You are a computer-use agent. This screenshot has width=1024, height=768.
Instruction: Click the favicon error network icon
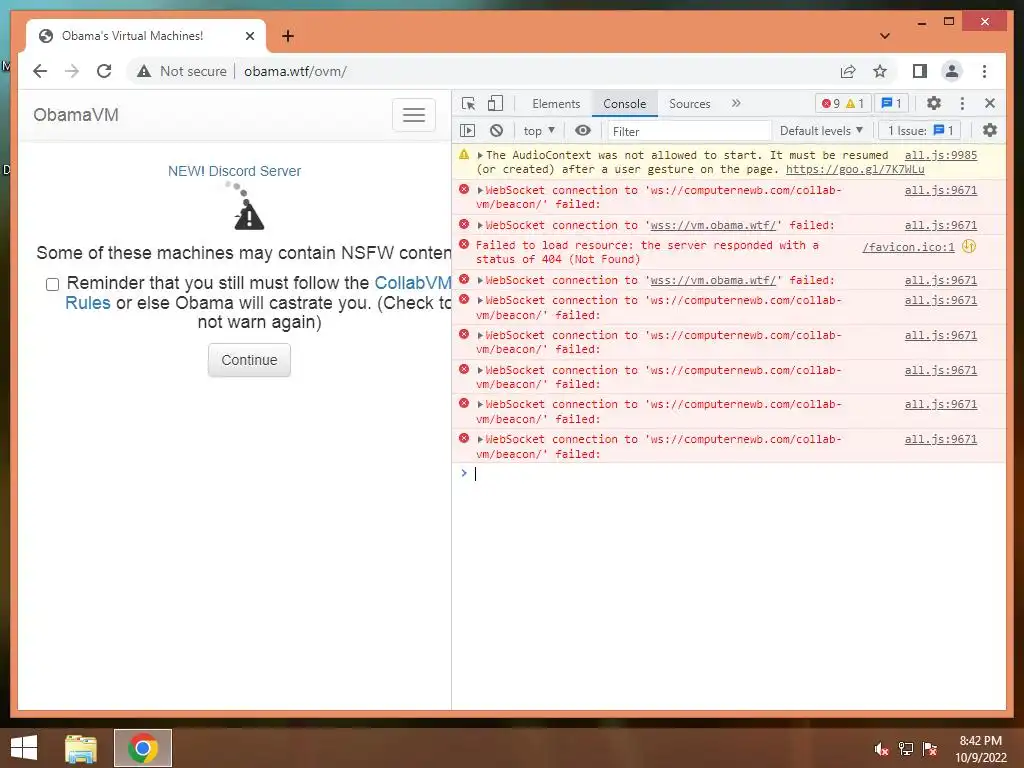(x=969, y=246)
